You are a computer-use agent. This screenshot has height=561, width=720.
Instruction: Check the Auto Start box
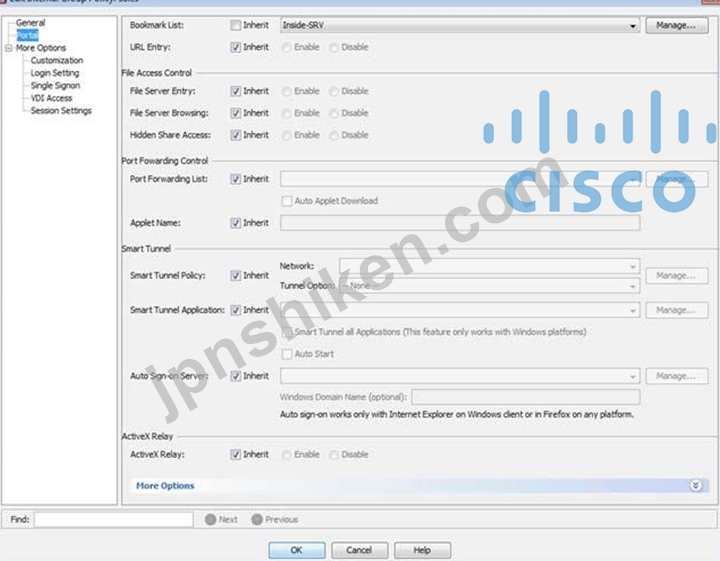[287, 354]
